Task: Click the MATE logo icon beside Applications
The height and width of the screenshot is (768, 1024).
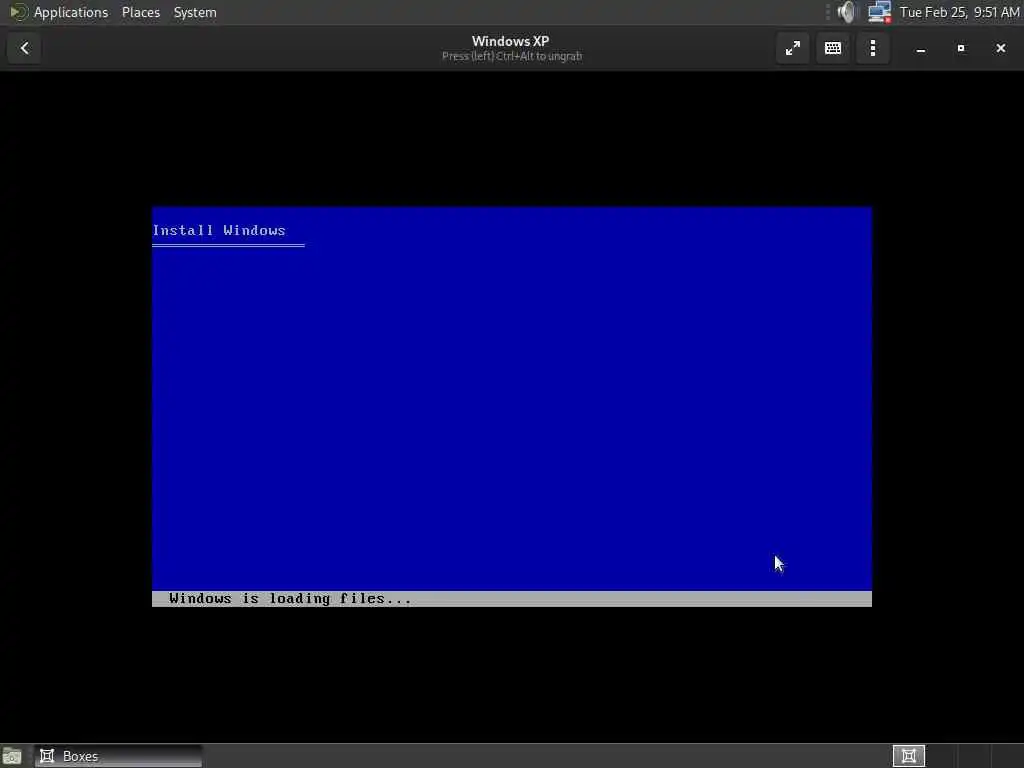Action: click(18, 12)
